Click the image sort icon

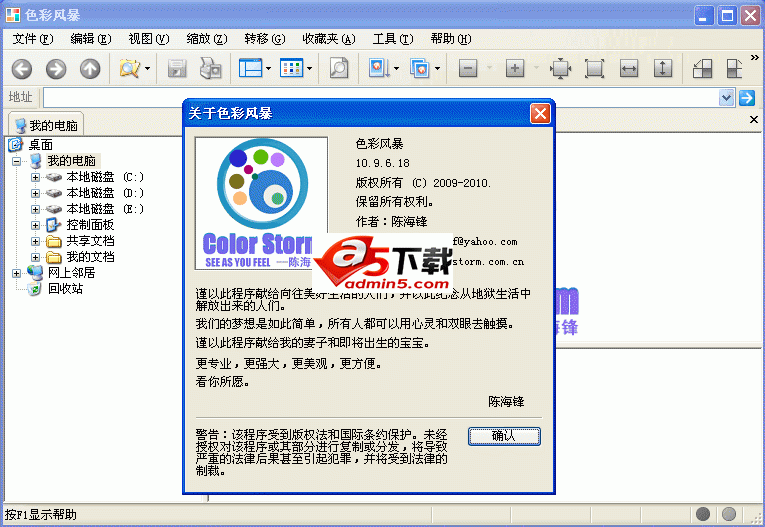pyautogui.click(x=379, y=68)
